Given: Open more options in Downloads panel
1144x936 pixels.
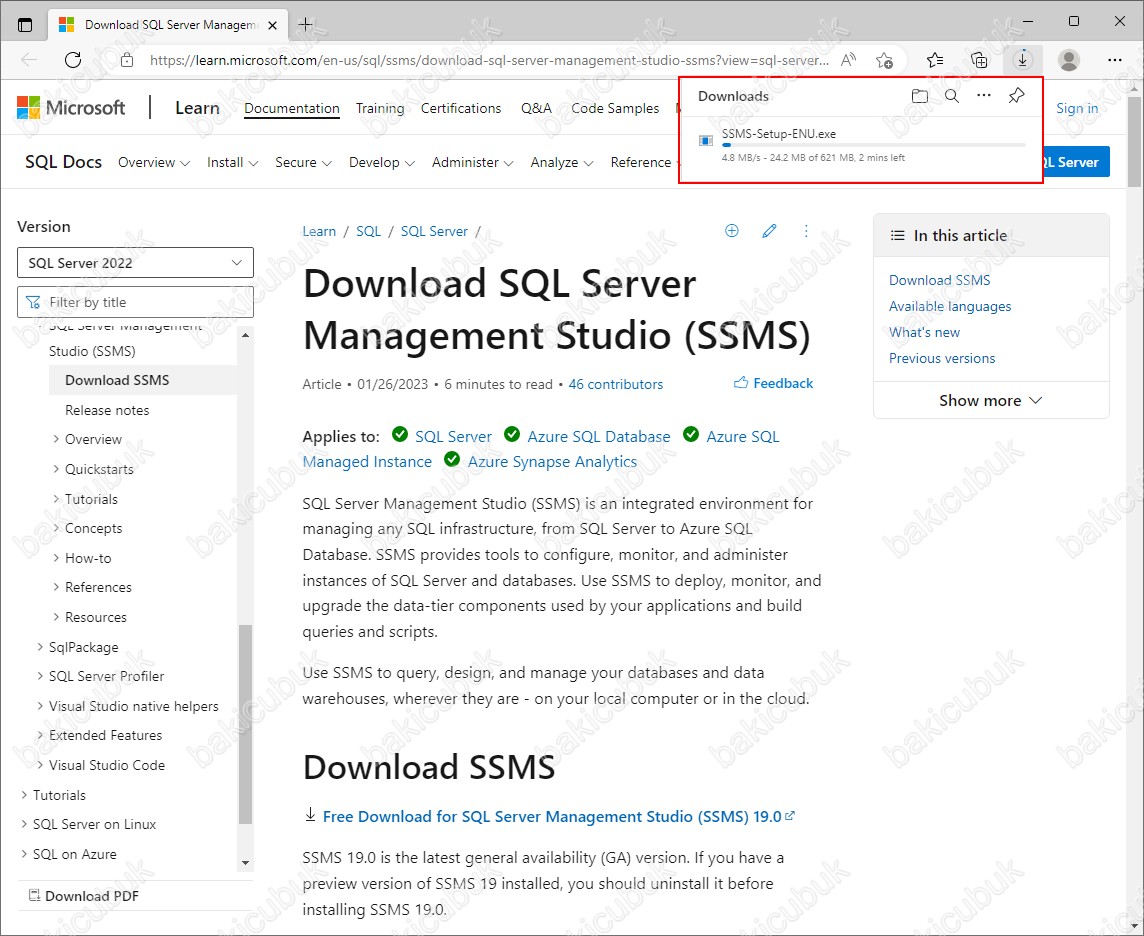Looking at the screenshot, I should tap(983, 96).
